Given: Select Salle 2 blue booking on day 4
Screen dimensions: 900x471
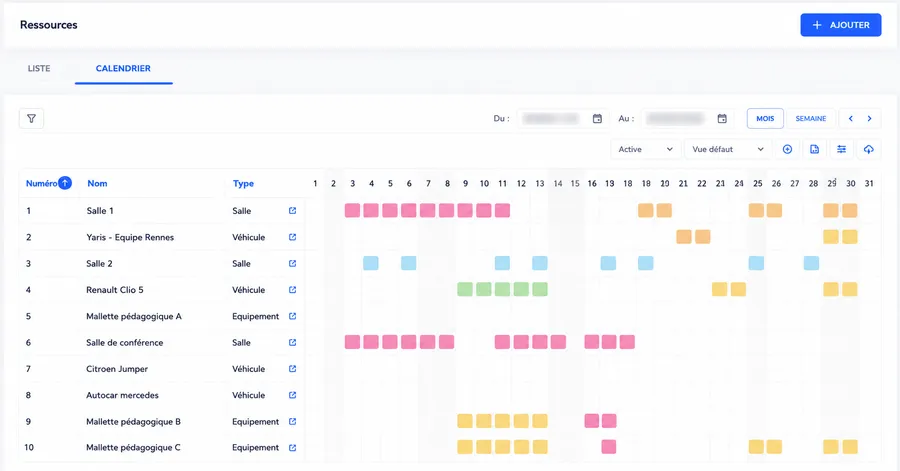Looking at the screenshot, I should pos(371,263).
